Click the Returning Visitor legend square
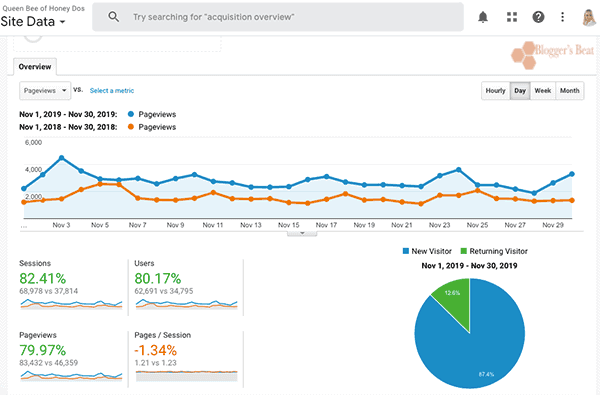This screenshot has height=395, width=600. [464, 251]
